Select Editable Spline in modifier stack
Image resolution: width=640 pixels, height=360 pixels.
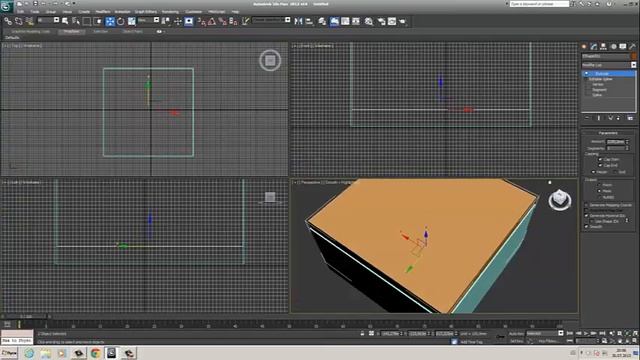pos(600,79)
